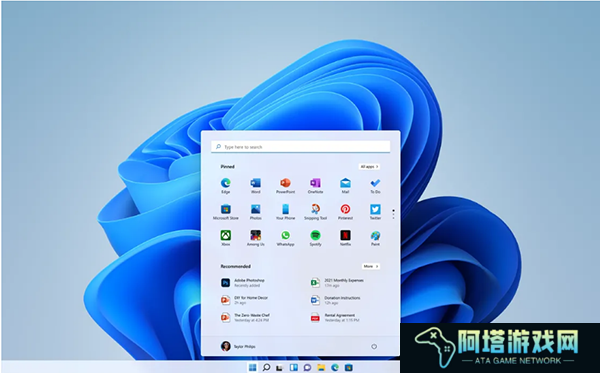
Task: Open the PowerPoint pinned app
Action: [x=285, y=186]
